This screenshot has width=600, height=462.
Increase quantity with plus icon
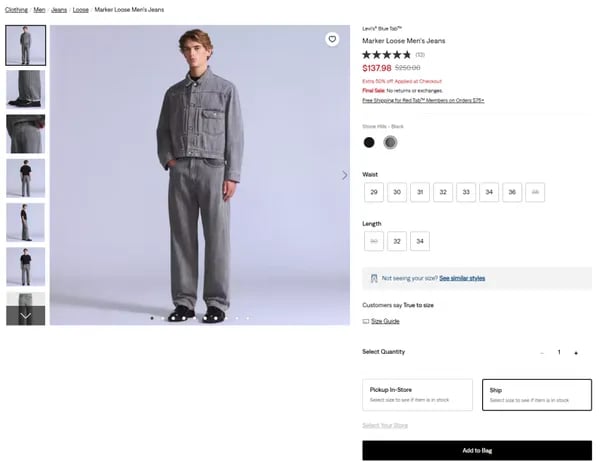pyautogui.click(x=576, y=353)
